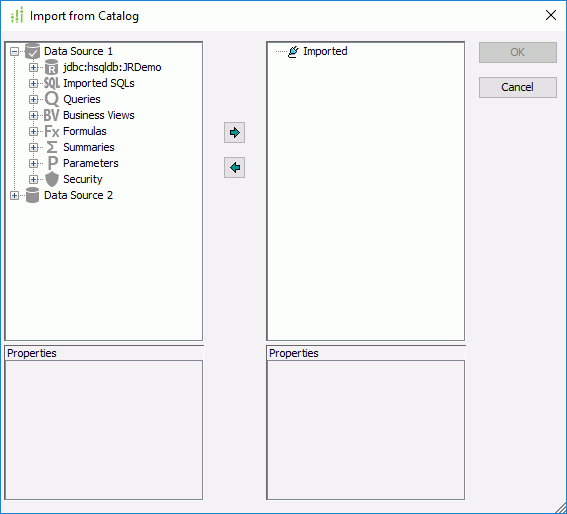The width and height of the screenshot is (567, 514).
Task: Click the P icon beside Parameters
Action: tap(52, 163)
